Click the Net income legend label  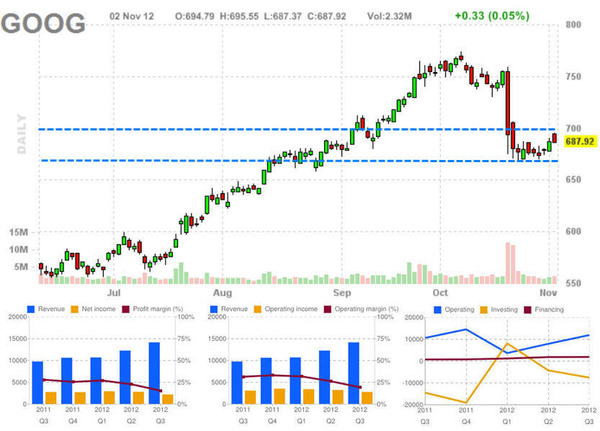coord(98,309)
